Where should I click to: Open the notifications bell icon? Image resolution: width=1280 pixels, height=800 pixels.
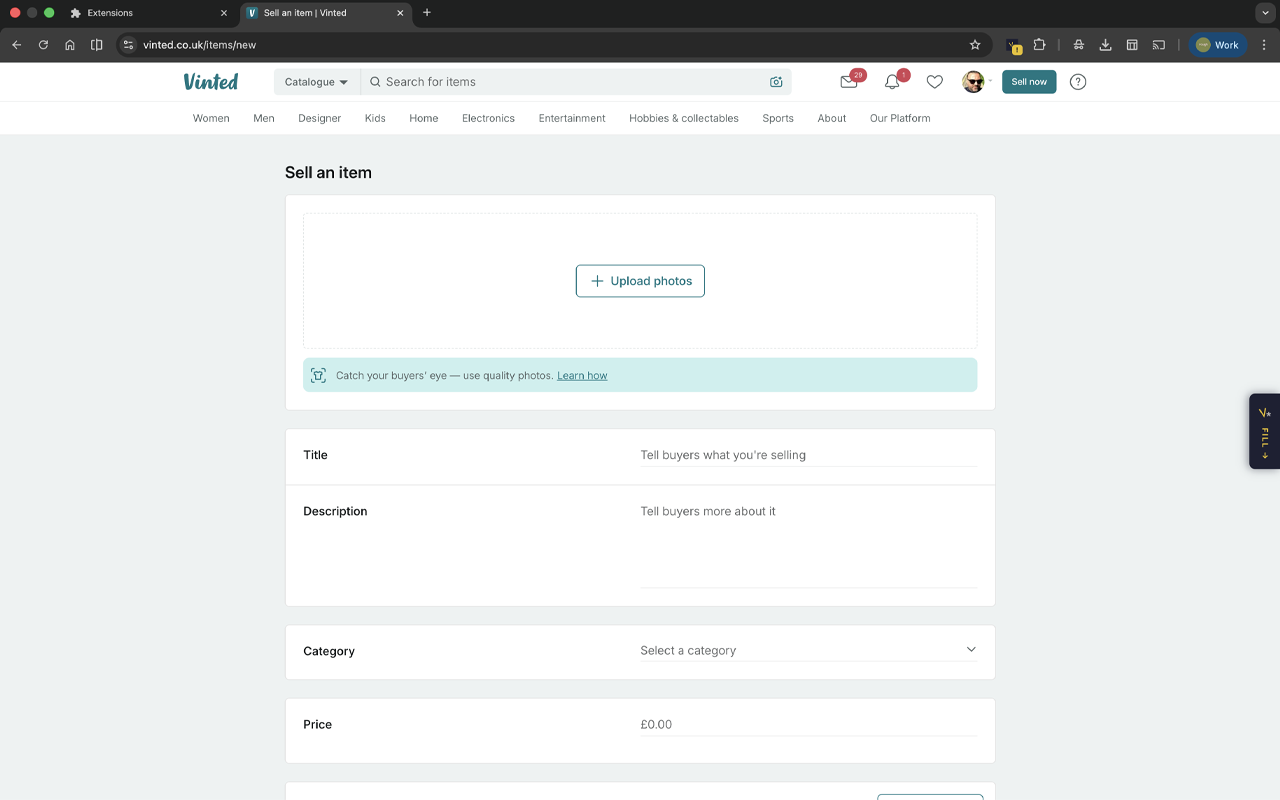891,82
